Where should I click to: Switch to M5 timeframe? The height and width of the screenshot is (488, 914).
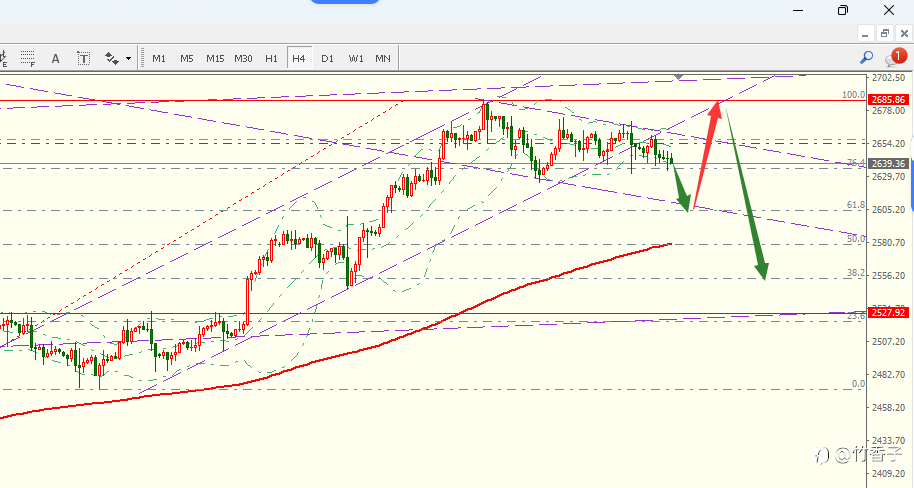click(187, 58)
